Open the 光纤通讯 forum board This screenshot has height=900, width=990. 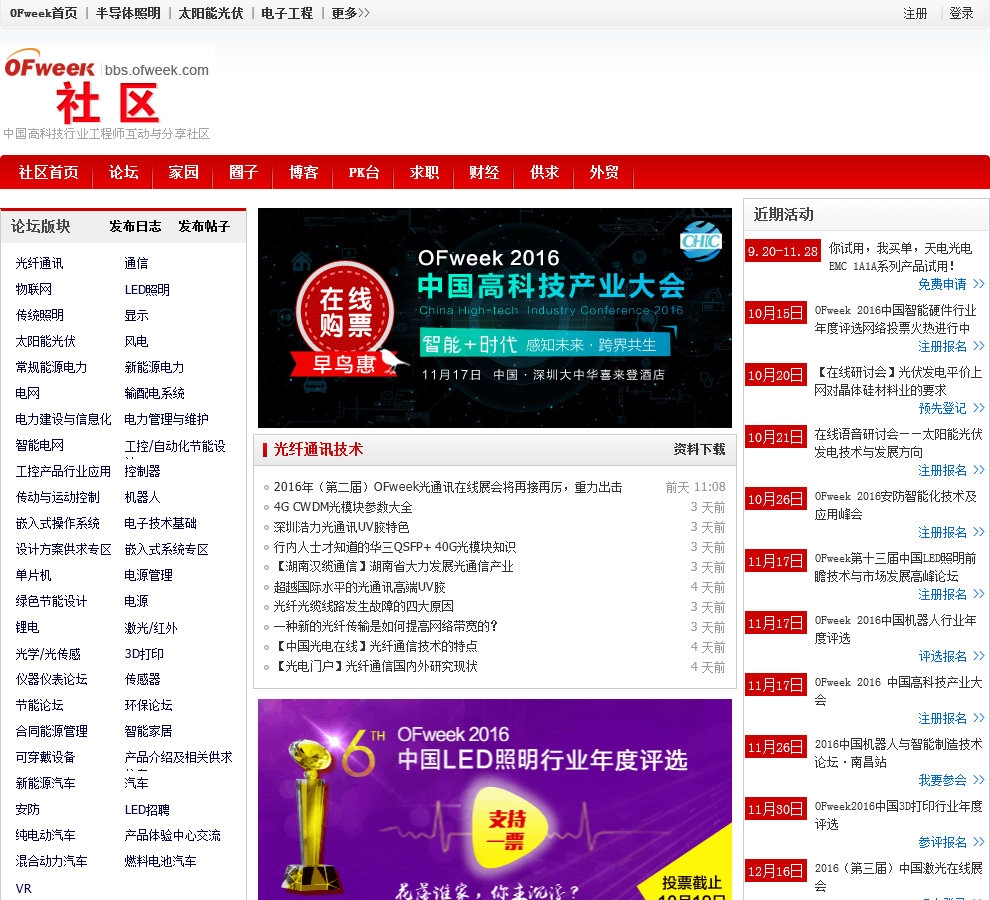click(39, 263)
